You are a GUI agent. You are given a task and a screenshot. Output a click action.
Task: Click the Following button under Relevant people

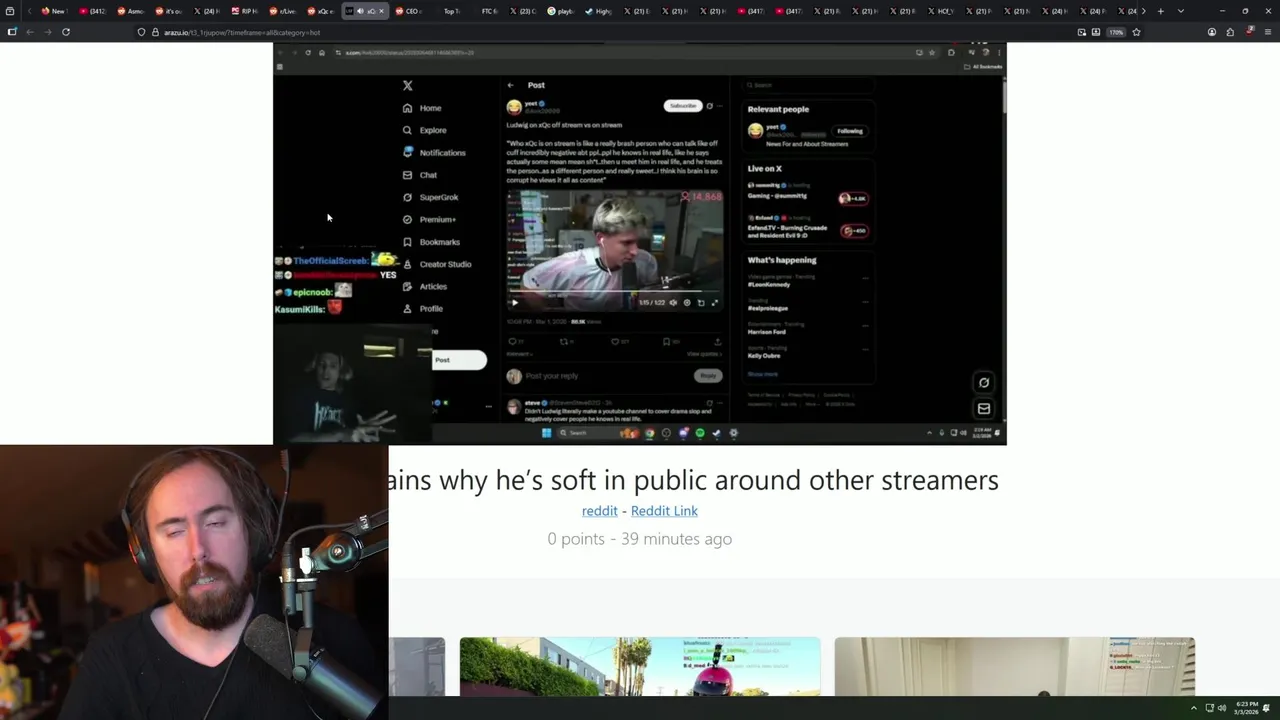(x=849, y=131)
